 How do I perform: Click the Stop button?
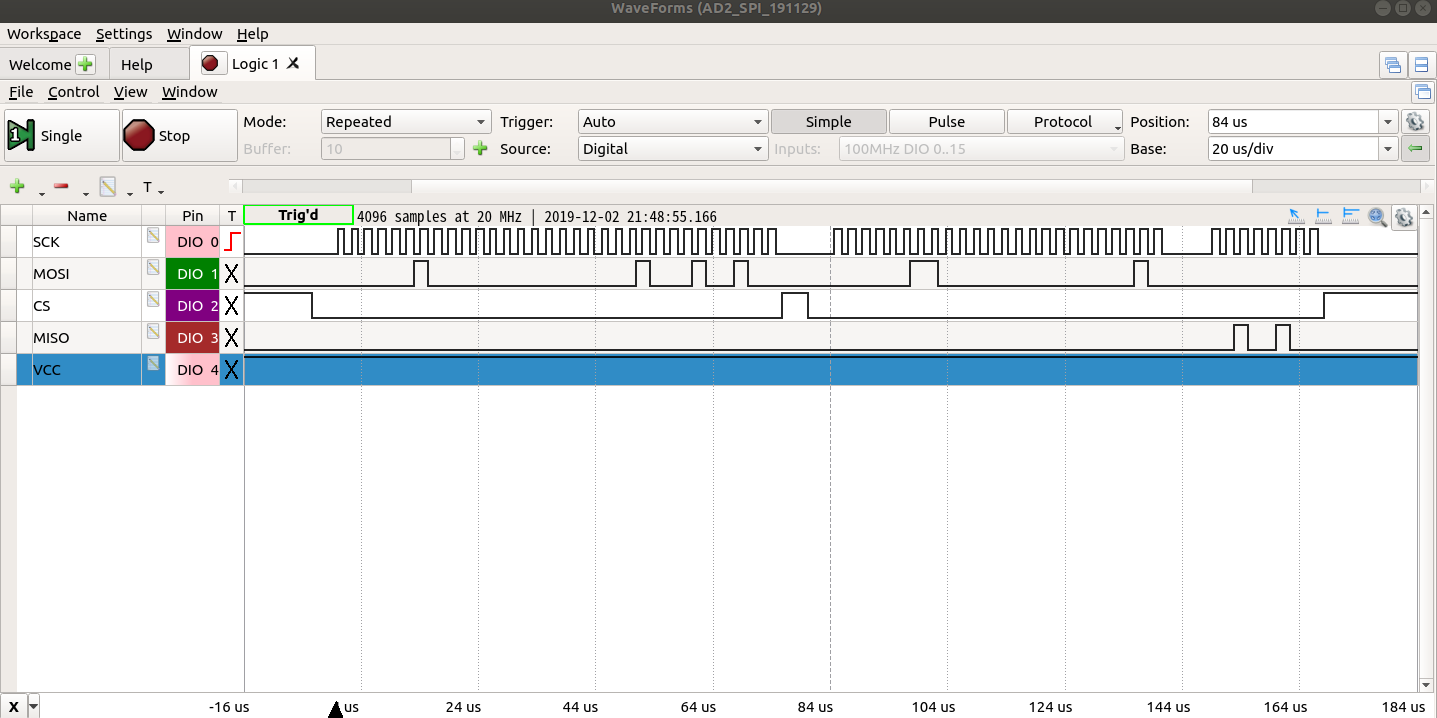pos(180,136)
